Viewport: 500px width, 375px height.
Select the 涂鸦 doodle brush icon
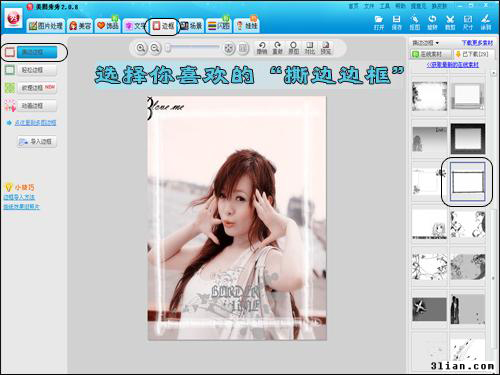pyautogui.click(x=486, y=23)
